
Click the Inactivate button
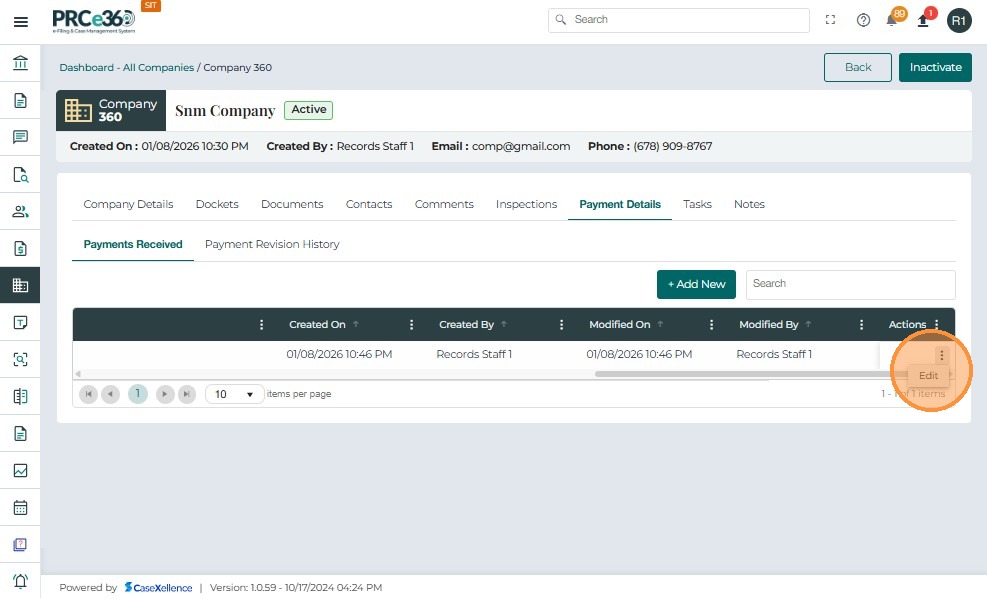935,67
